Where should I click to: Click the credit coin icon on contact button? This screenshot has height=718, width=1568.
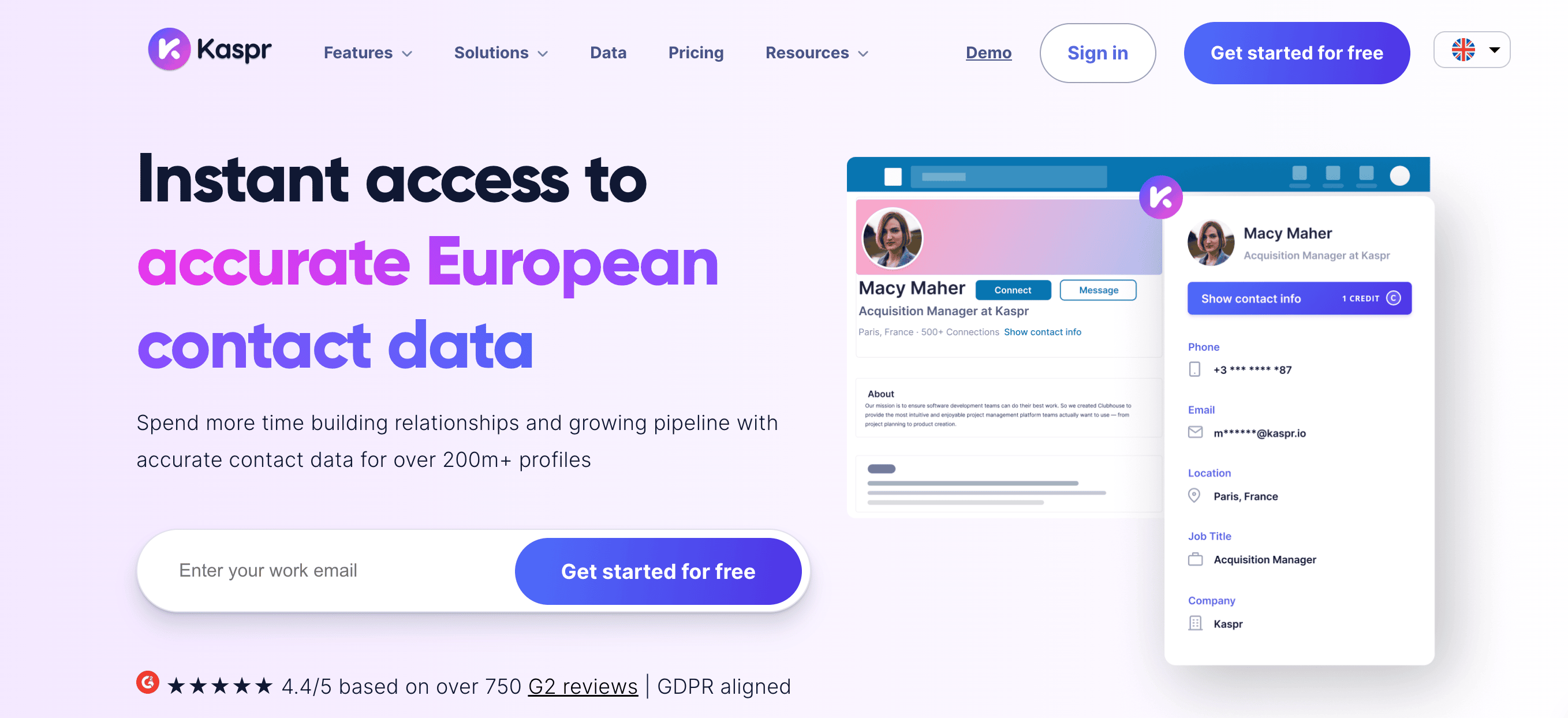(1393, 298)
